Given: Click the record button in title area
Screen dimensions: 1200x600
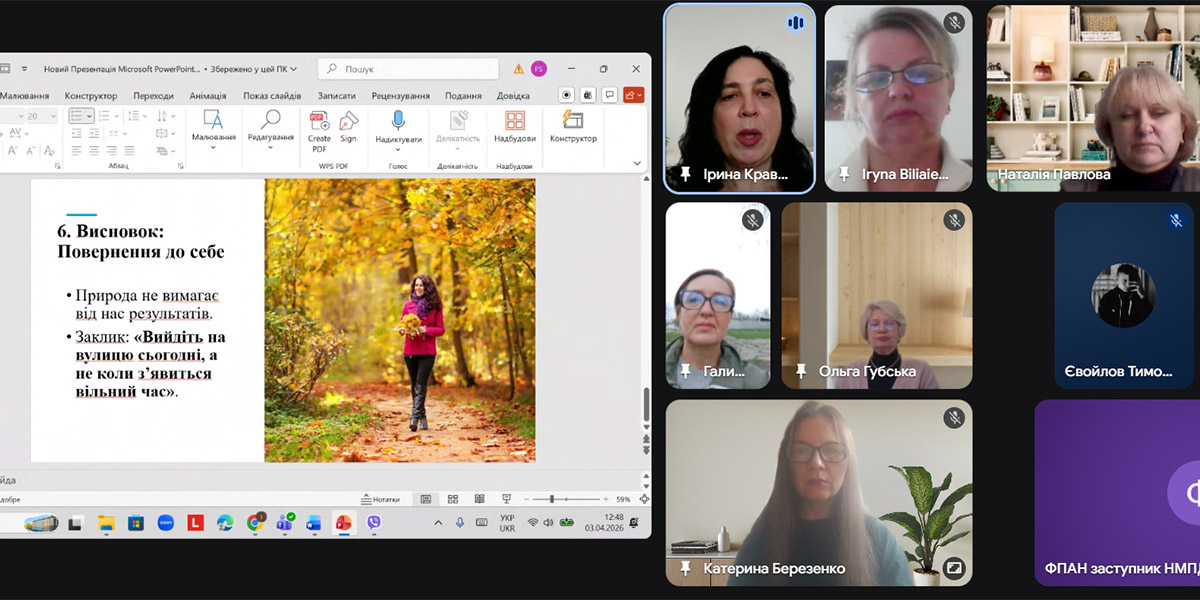Looking at the screenshot, I should pos(567,95).
